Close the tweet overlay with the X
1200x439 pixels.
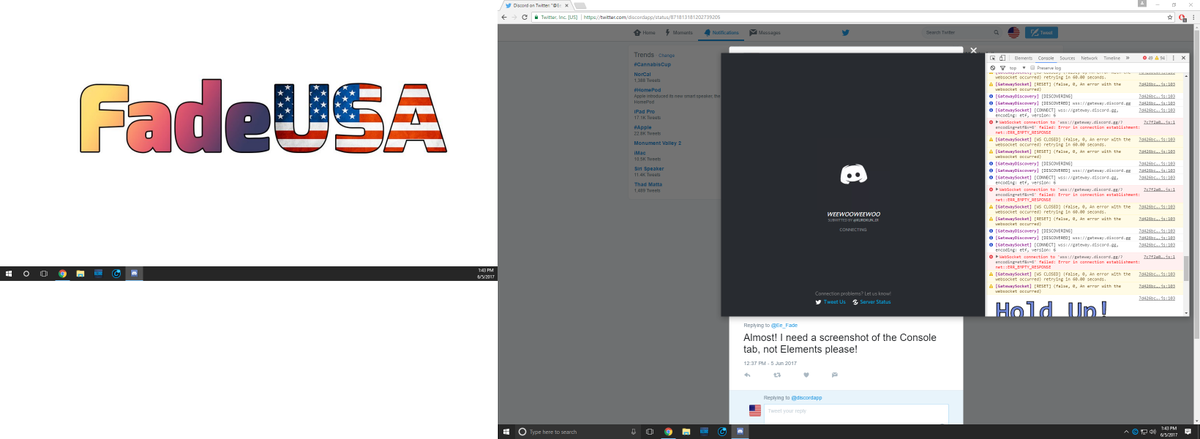[x=973, y=51]
